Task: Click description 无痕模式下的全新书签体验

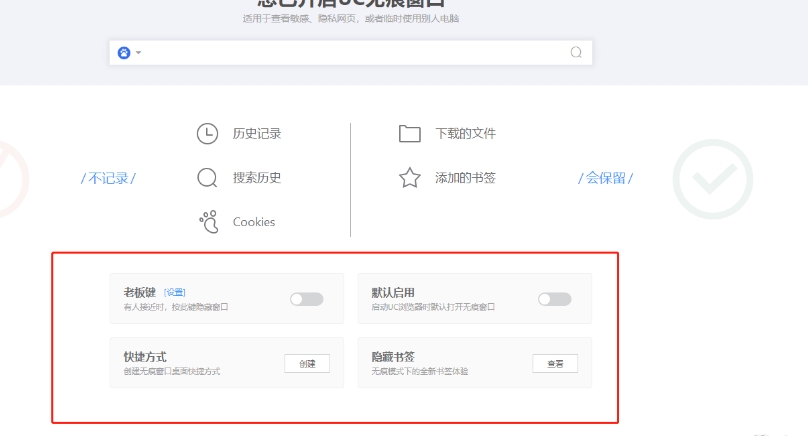Action: (x=419, y=371)
